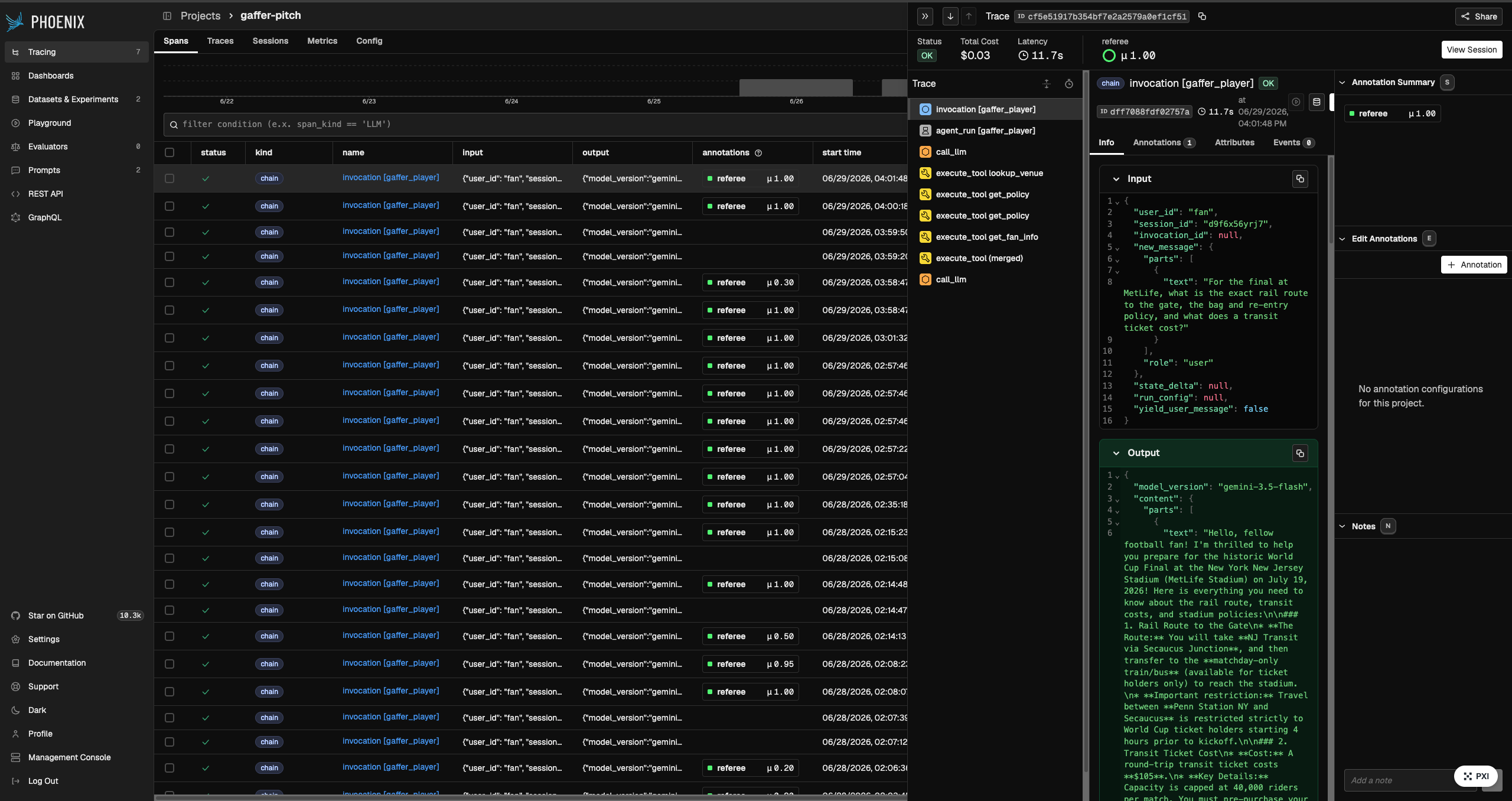The height and width of the screenshot is (801, 1512).
Task: Tick the select-all spans checkbox
Action: 170,152
